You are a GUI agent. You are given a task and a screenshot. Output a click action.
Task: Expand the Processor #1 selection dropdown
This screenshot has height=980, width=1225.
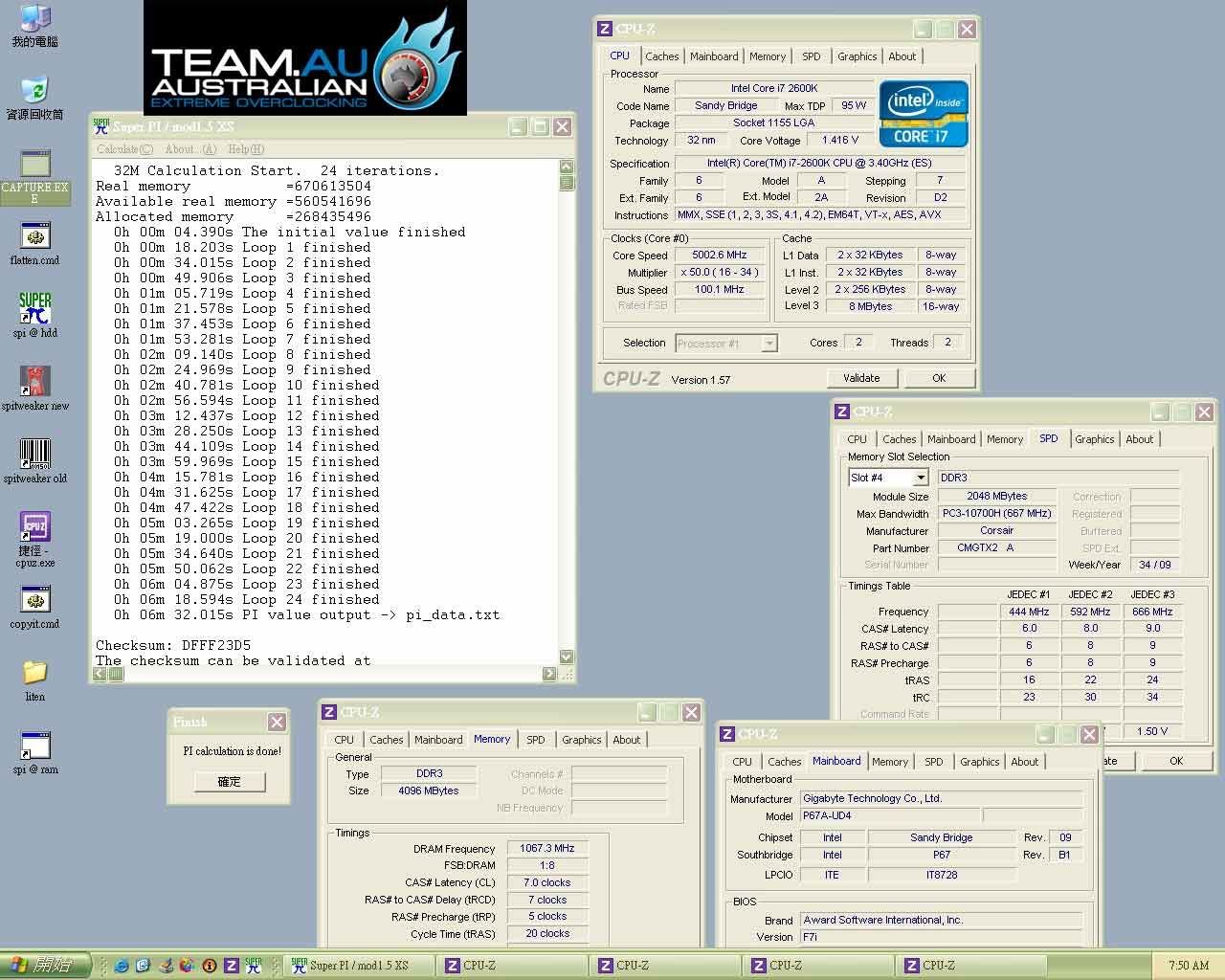click(768, 344)
